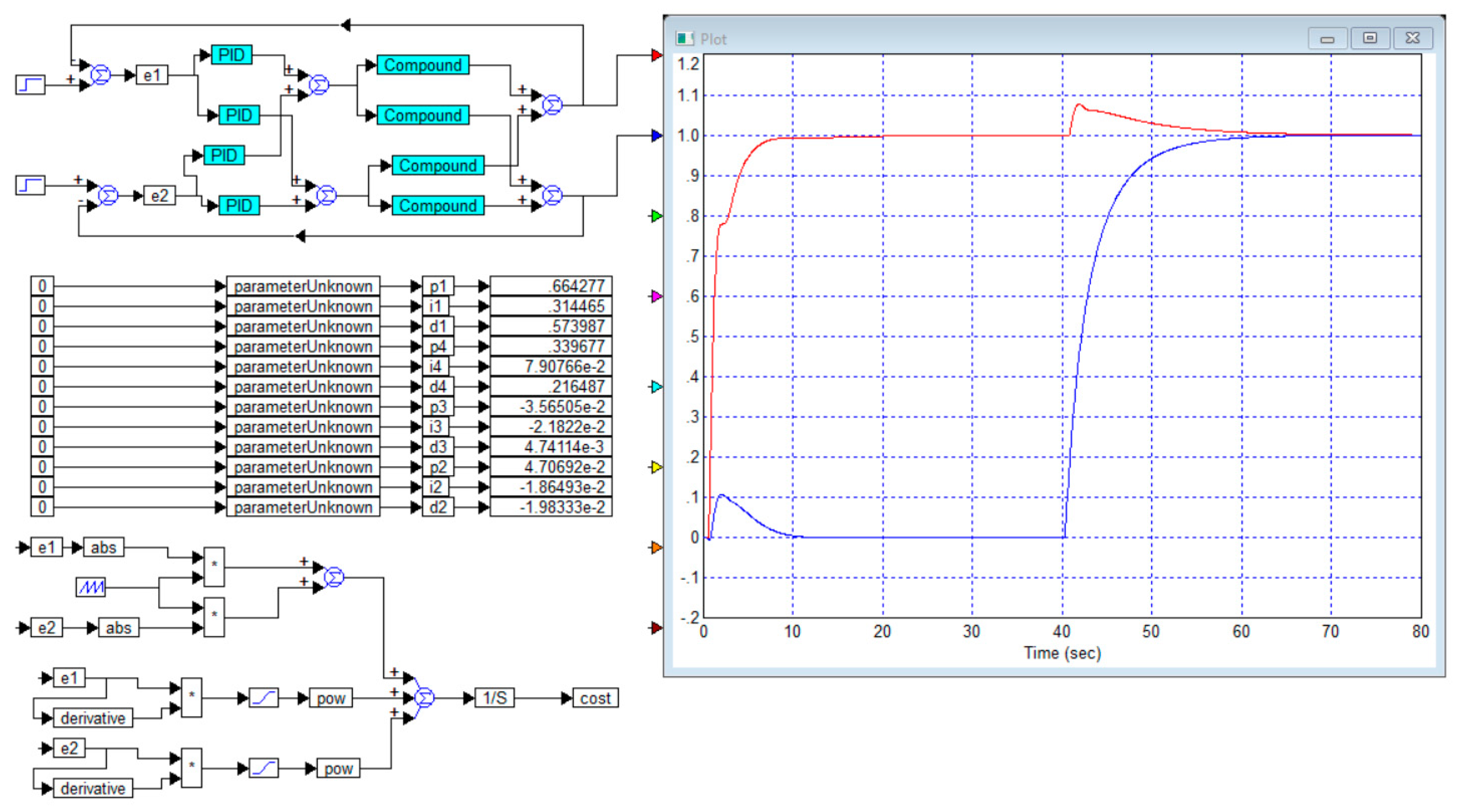Click the upper step input block
The image size is (1461, 812).
click(30, 85)
